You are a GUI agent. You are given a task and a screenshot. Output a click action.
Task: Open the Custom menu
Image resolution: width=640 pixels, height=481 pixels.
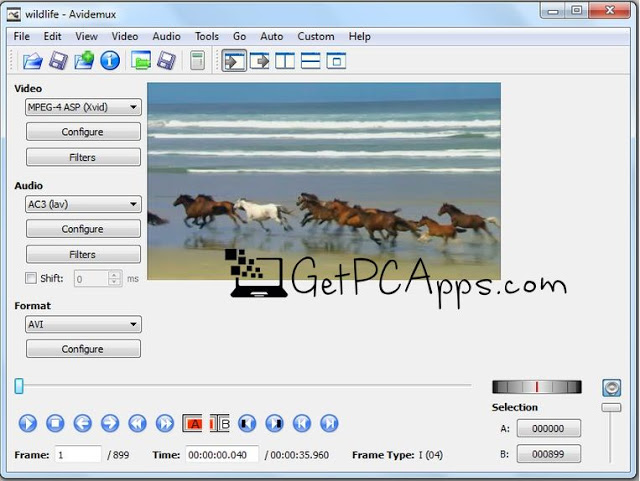316,36
